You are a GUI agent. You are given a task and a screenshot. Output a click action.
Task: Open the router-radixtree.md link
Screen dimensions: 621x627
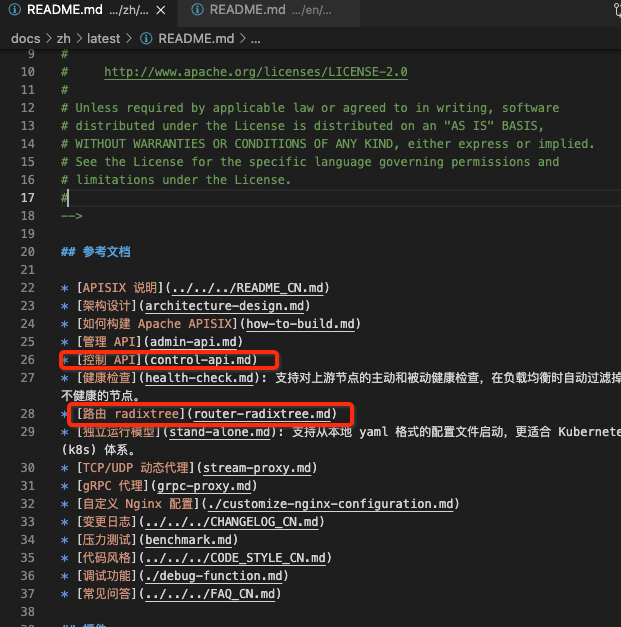coord(262,414)
